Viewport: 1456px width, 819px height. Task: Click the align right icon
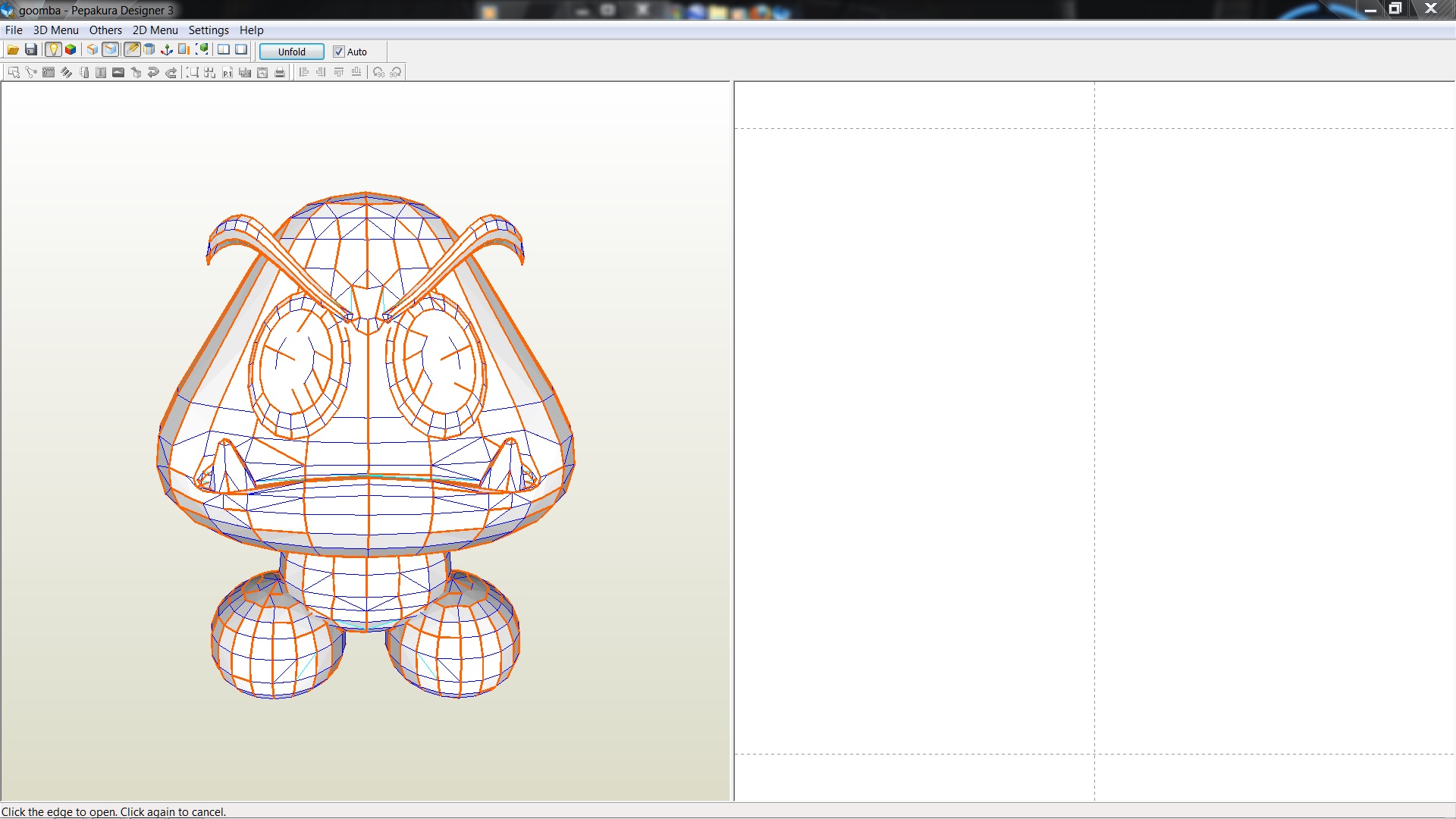point(322,73)
